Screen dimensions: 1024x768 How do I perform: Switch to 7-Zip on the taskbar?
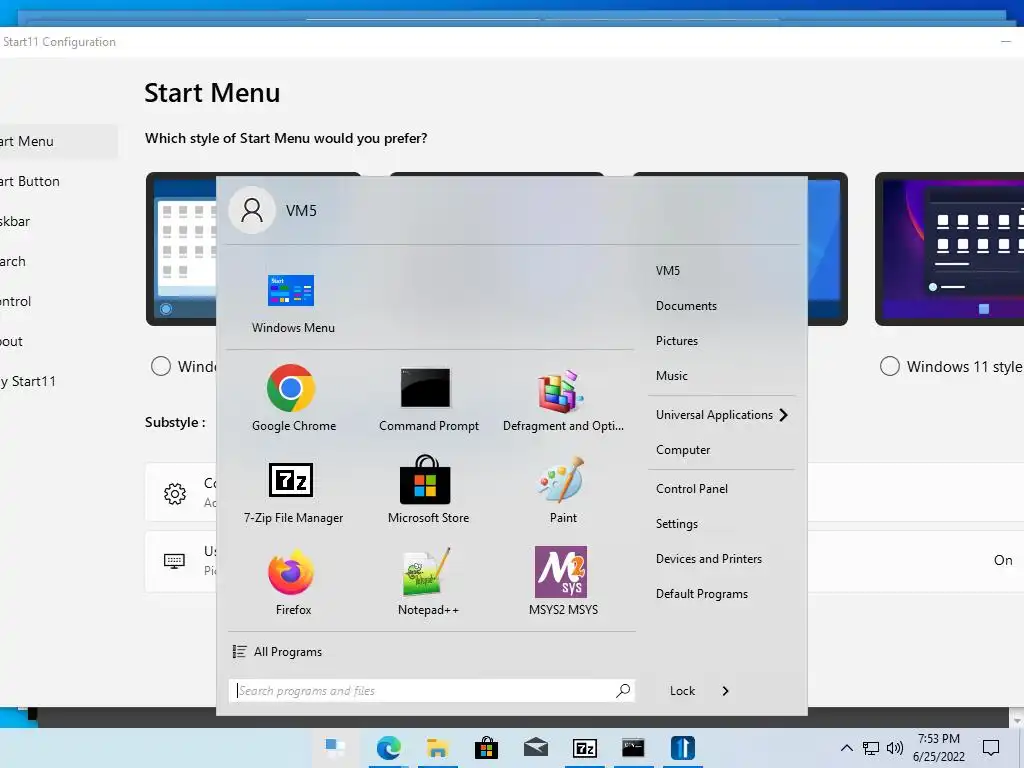pos(584,748)
